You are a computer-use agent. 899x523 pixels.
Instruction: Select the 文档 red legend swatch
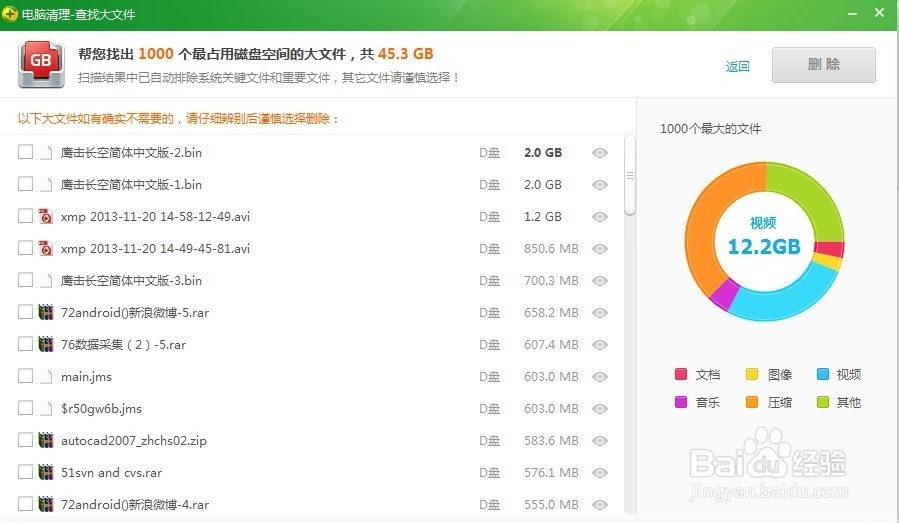point(681,374)
